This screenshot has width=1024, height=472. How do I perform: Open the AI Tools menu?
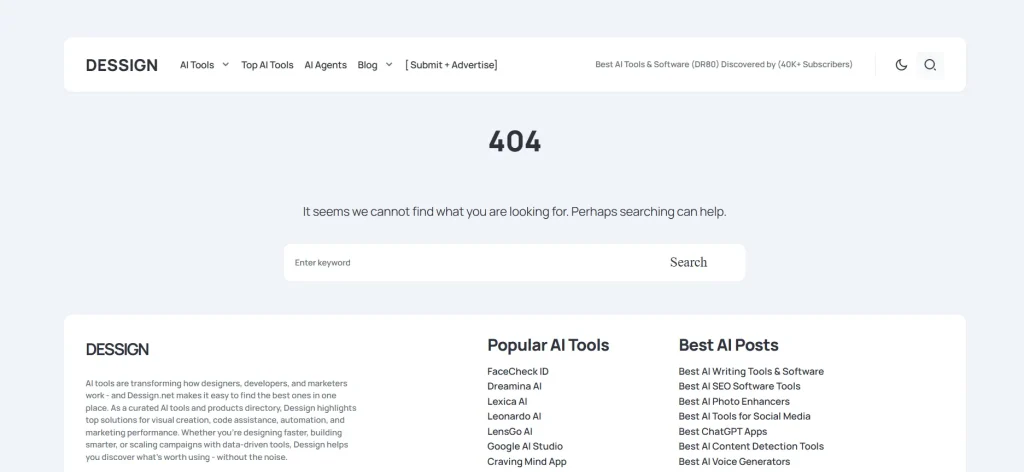tap(197, 65)
